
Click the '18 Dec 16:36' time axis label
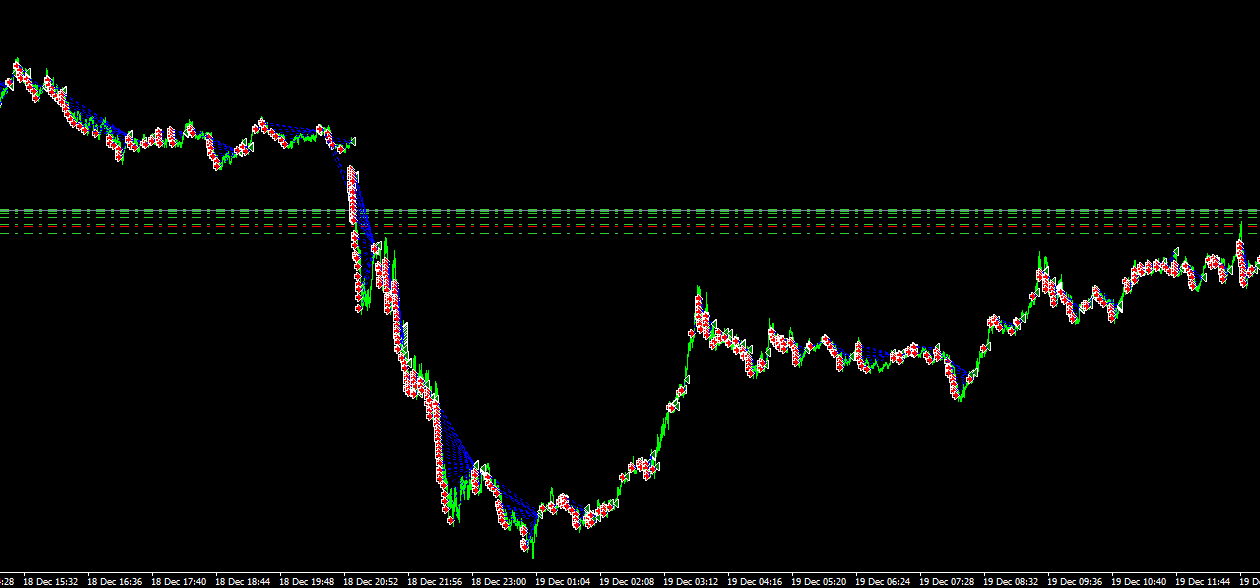pos(115,581)
